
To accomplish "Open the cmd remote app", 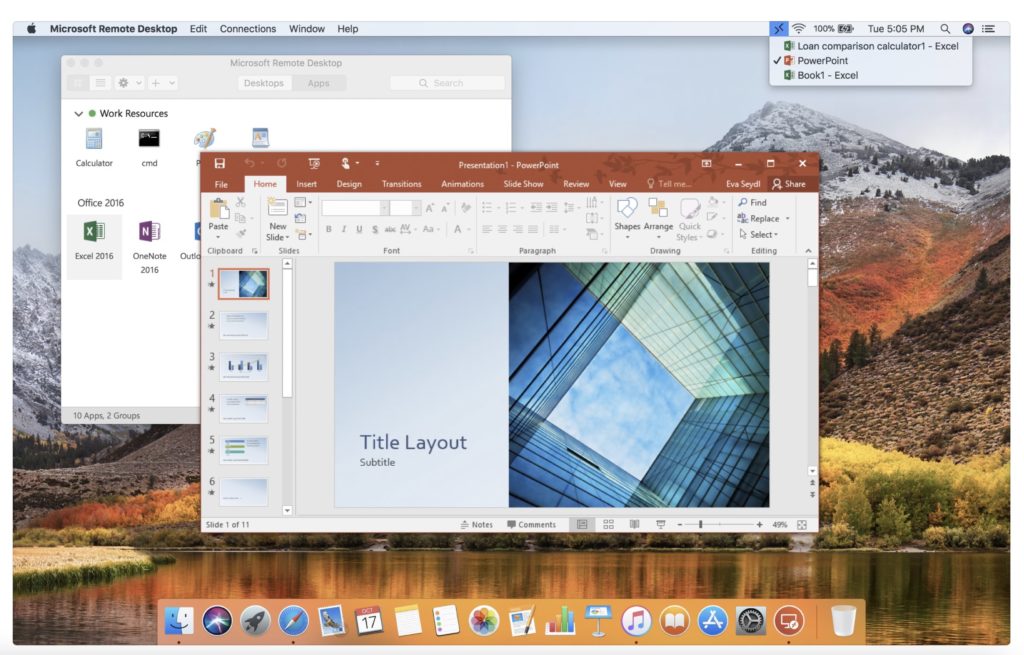I will tap(149, 139).
